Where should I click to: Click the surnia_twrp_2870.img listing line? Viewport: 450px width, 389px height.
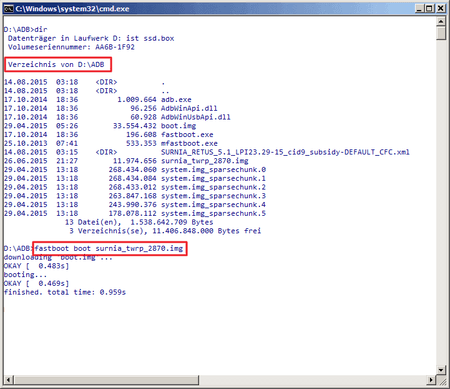pos(126,161)
